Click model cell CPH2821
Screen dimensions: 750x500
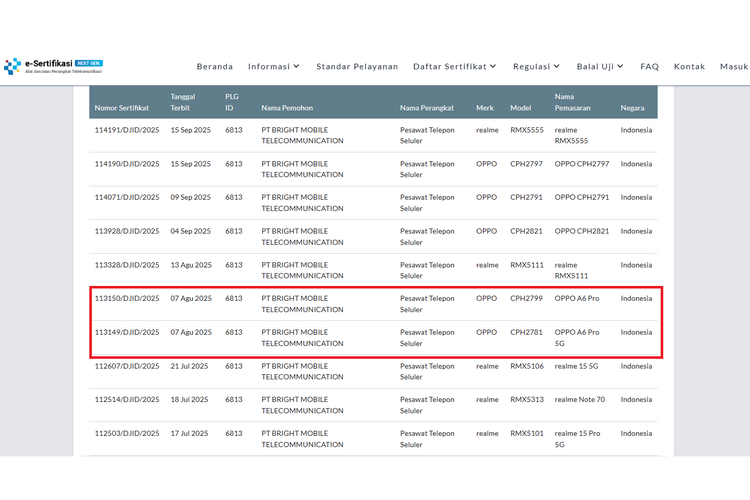(526, 231)
